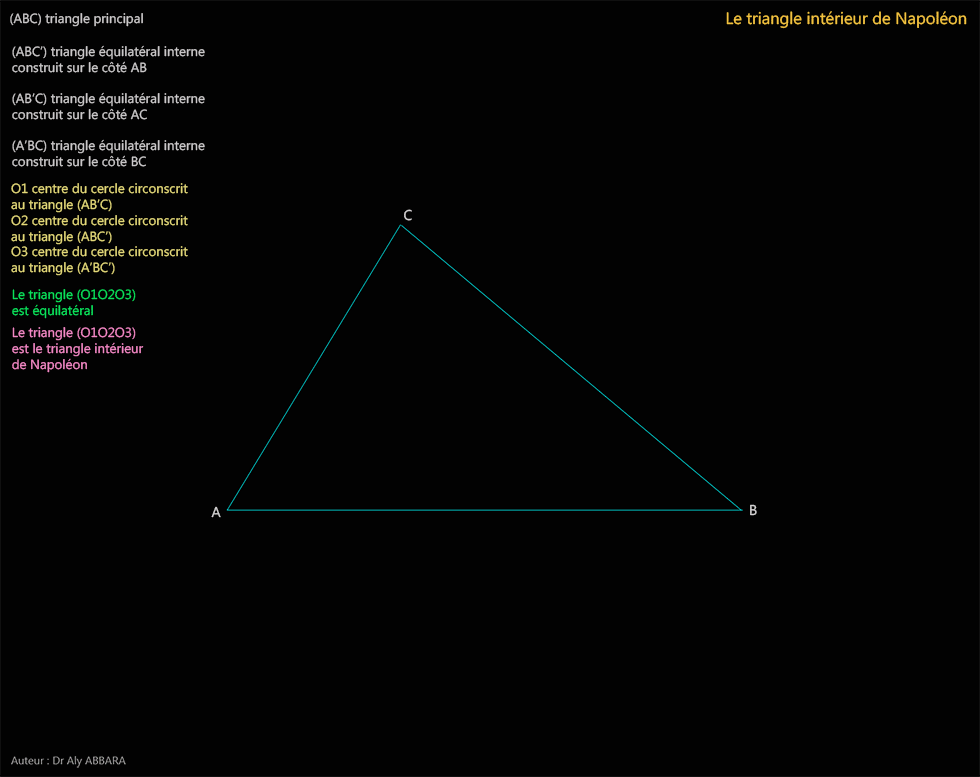
Task: Select the line "(ABC) triangle principal"
Action: [76, 18]
